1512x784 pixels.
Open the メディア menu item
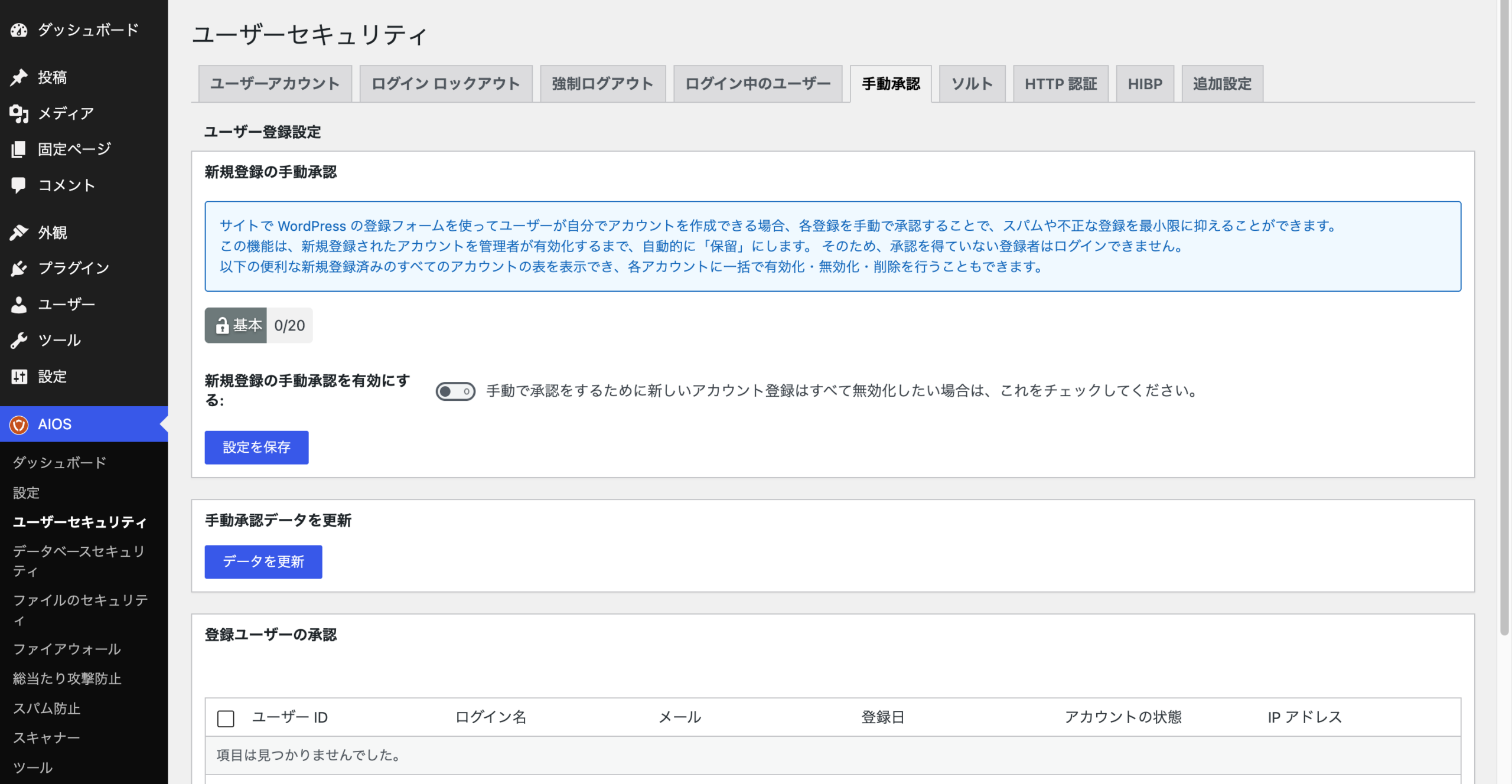84,113
